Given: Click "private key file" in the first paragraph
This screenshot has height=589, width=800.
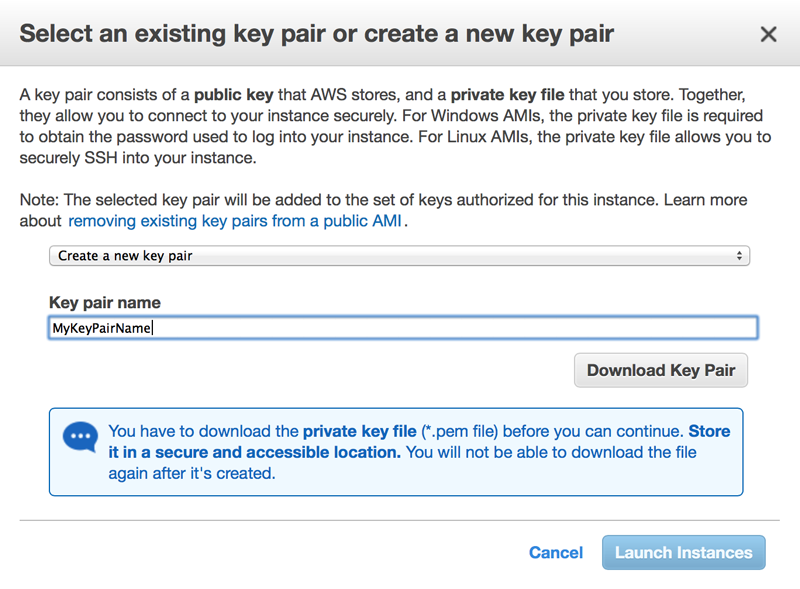Looking at the screenshot, I should click(510, 96).
